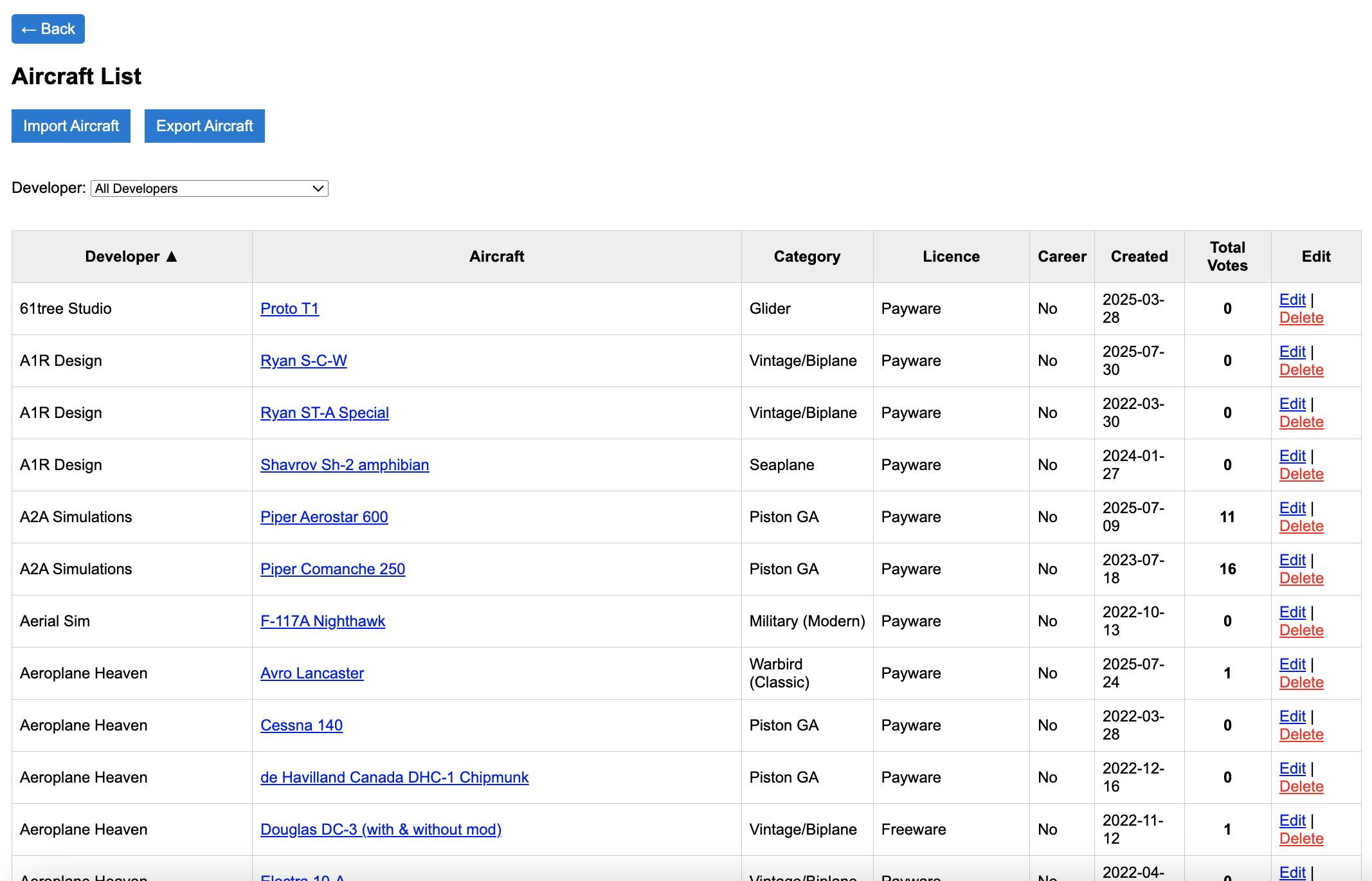
Task: Open Piper Comanche 250 link
Action: pyautogui.click(x=332, y=569)
